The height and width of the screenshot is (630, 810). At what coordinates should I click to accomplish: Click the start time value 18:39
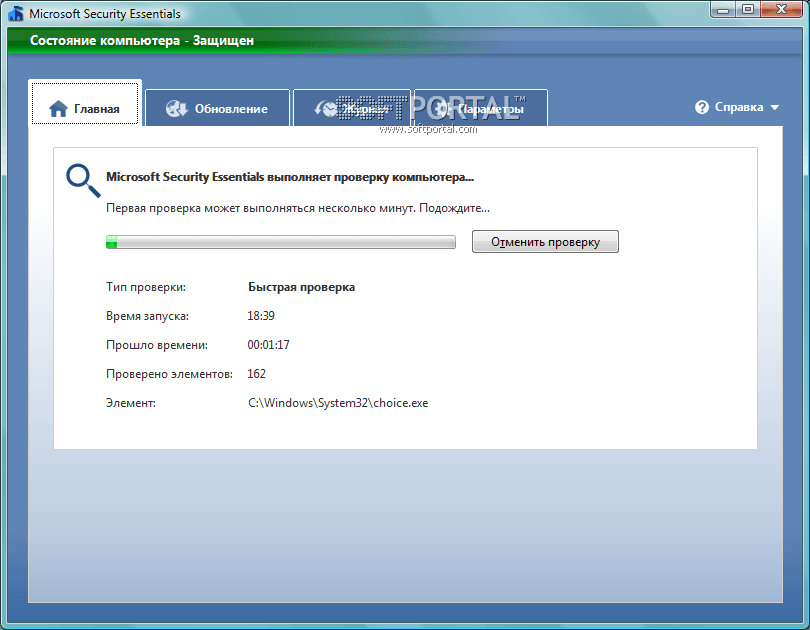point(261,316)
